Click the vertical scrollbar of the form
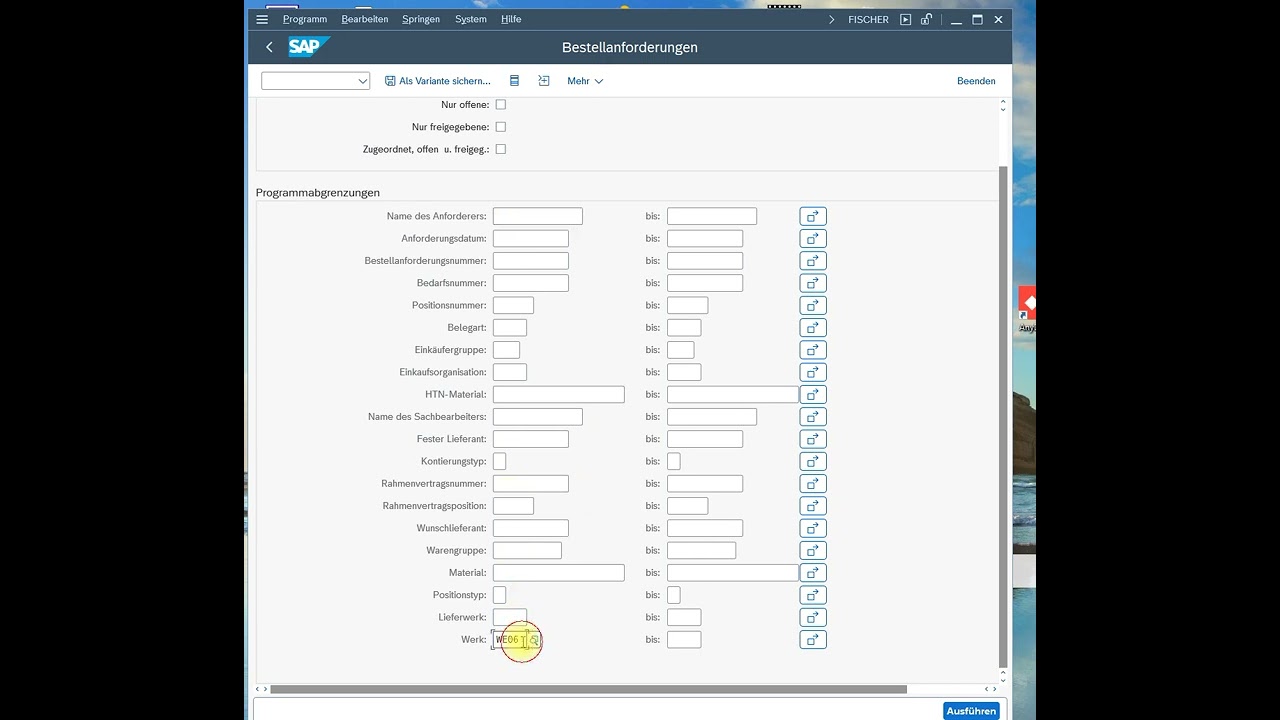Image resolution: width=1280 pixels, height=720 pixels. click(1003, 416)
